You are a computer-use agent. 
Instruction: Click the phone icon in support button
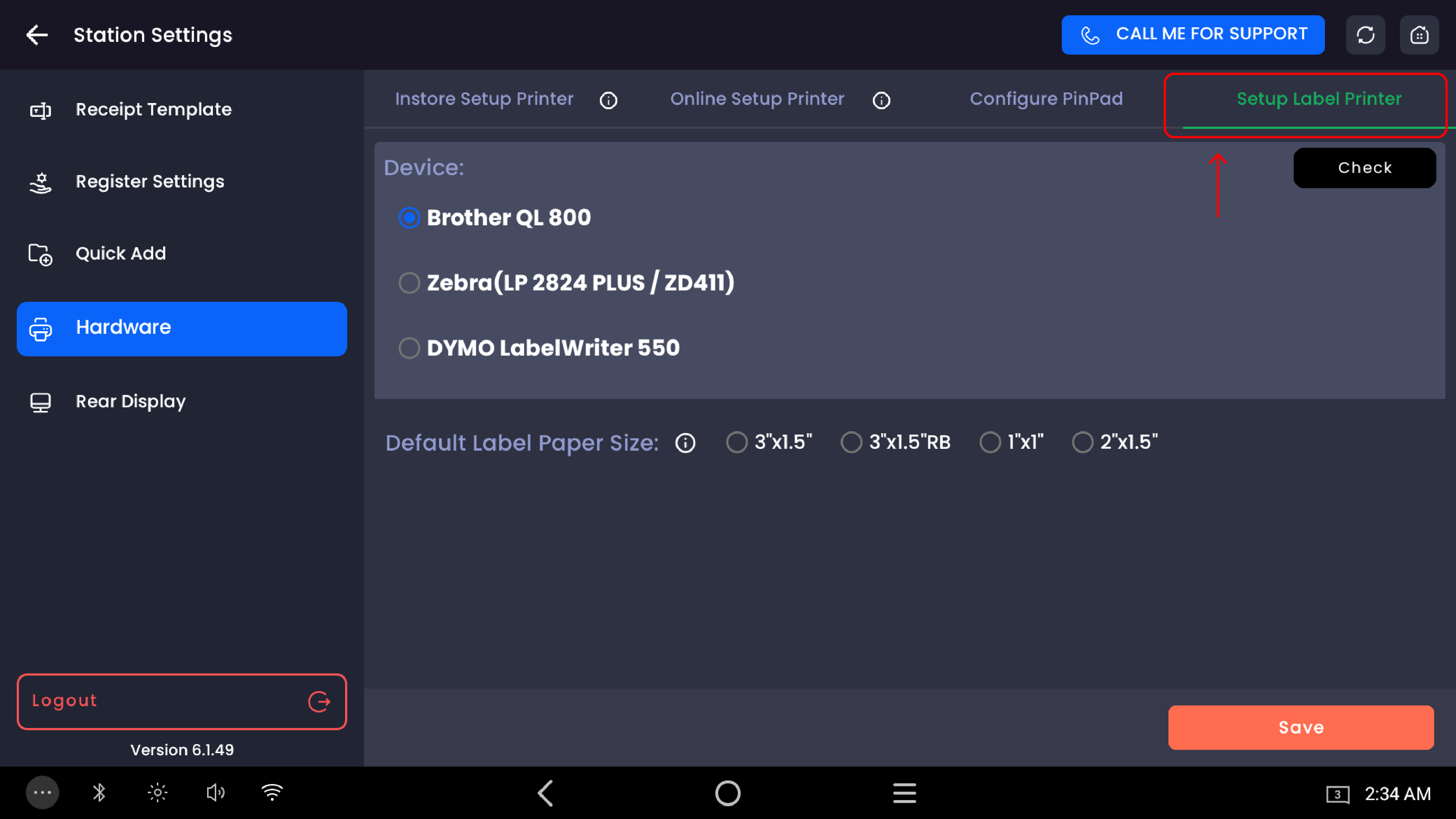(1090, 35)
